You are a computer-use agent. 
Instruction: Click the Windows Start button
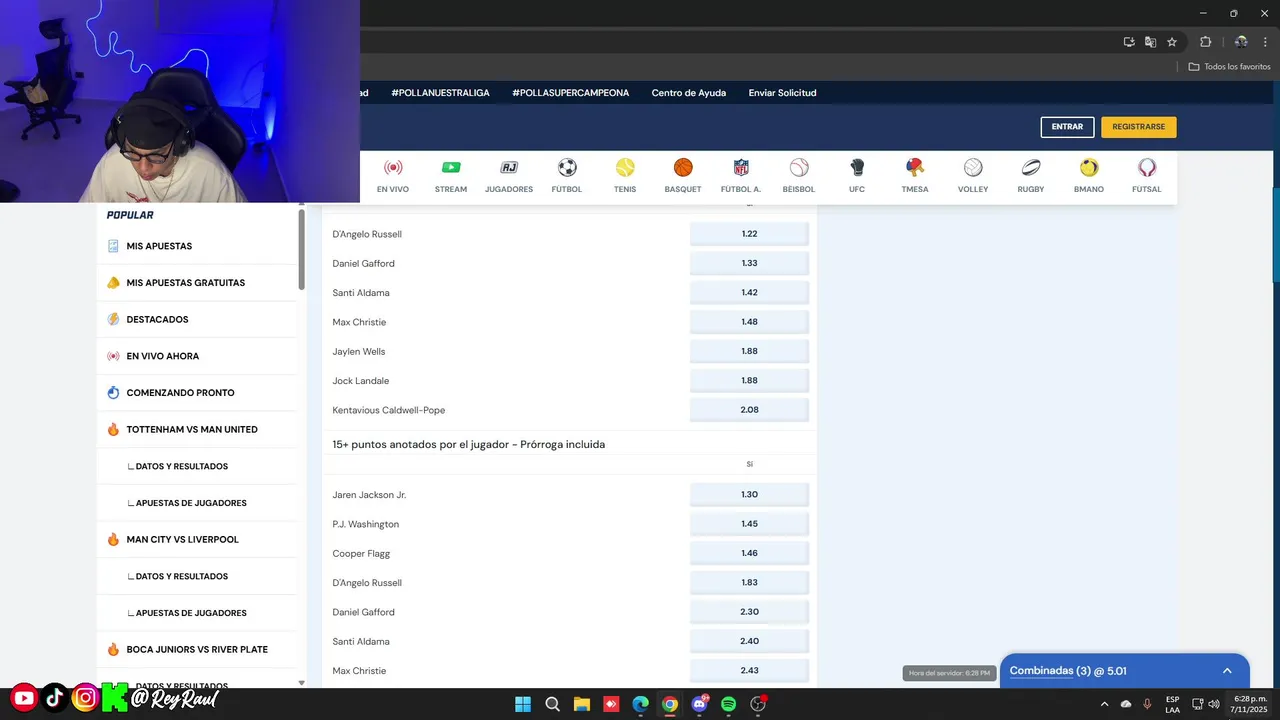click(x=523, y=704)
